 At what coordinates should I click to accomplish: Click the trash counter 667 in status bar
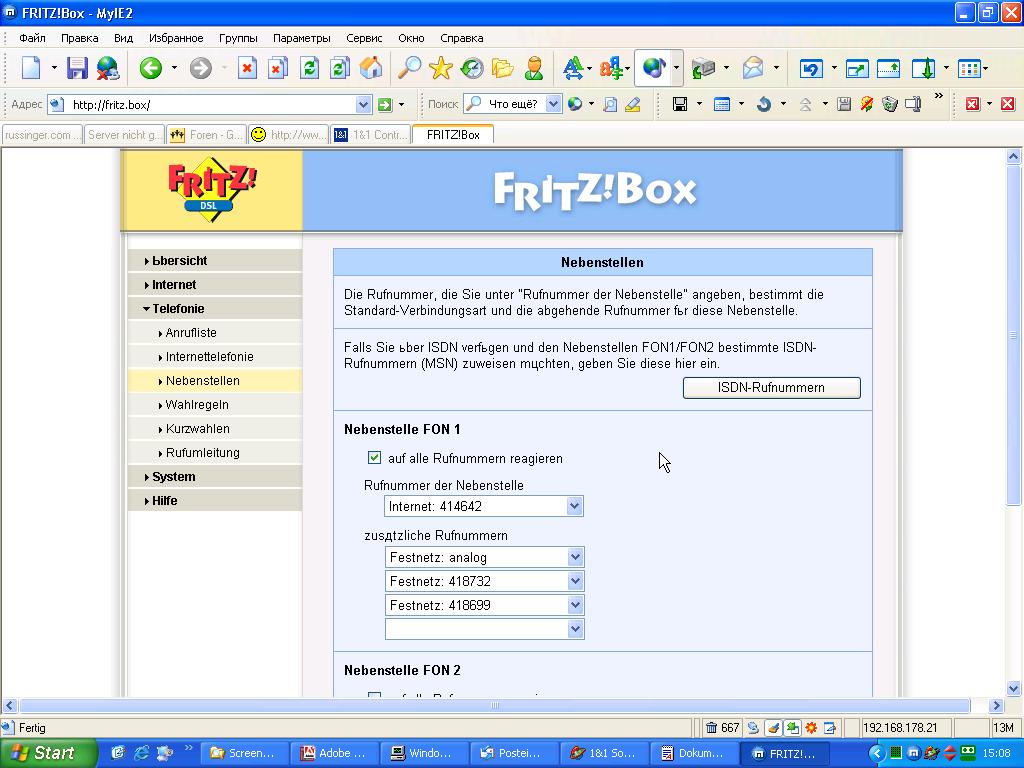point(722,728)
